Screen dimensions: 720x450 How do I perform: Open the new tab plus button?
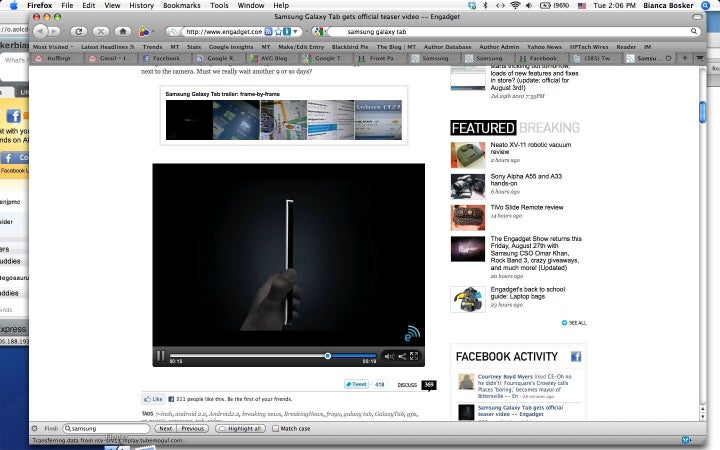tap(685, 58)
